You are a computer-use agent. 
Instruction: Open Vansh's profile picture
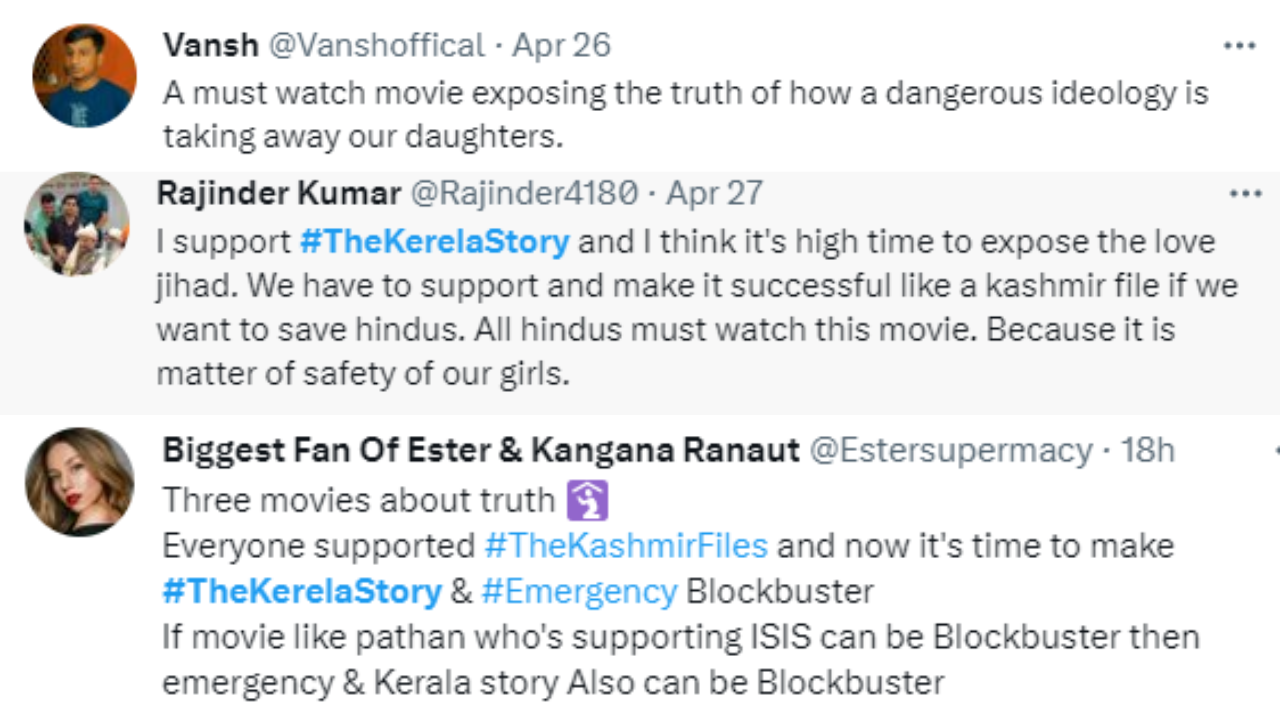tap(84, 76)
